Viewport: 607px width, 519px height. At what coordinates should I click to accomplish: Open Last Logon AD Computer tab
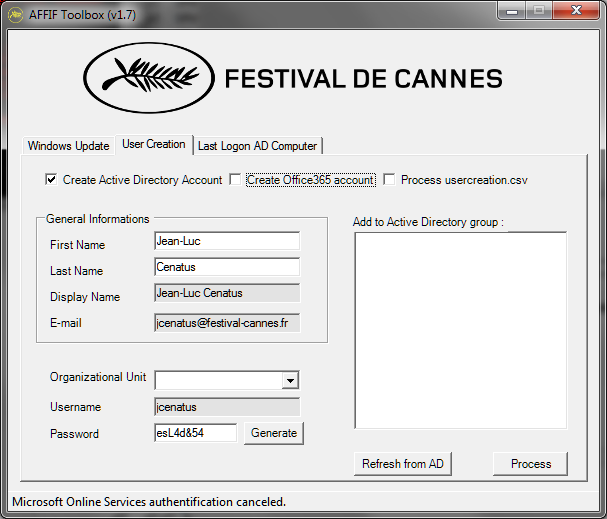pos(257,146)
